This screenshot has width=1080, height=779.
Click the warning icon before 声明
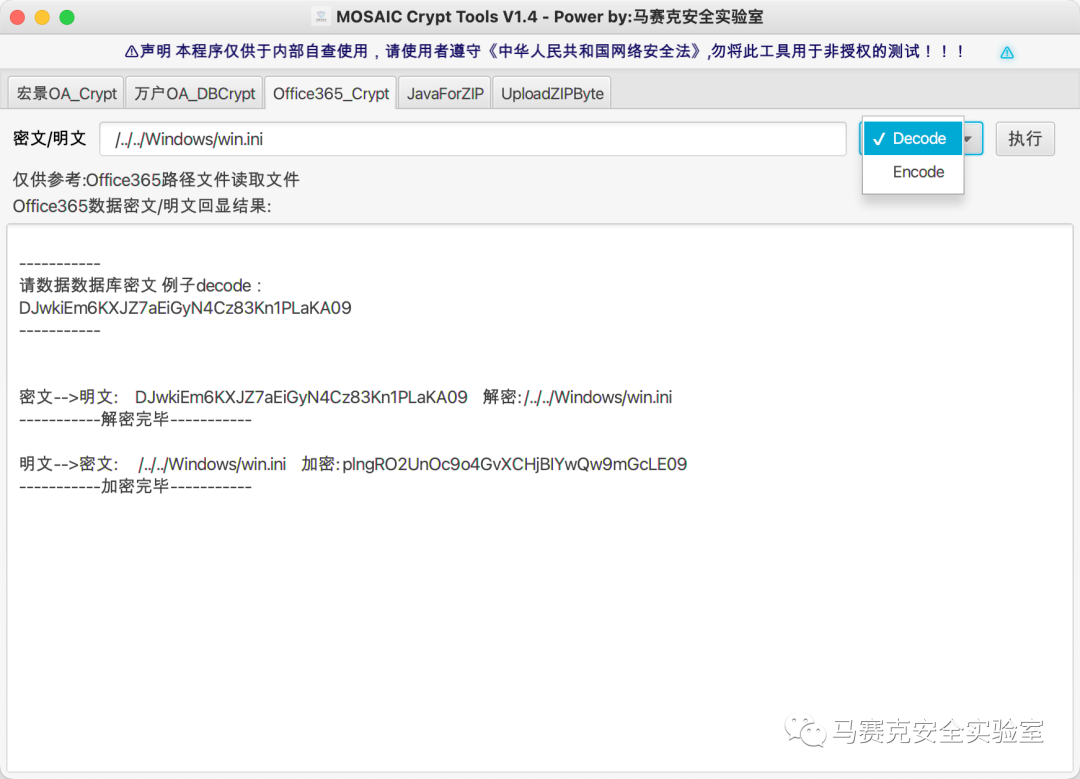pos(131,52)
